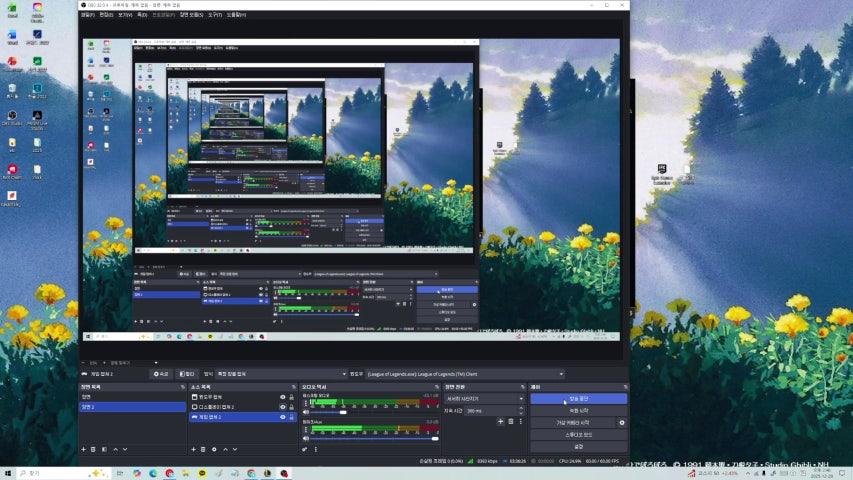Screen dimensions: 853x480
Task: Mute the desktop audio speaker icon
Action: (x=306, y=411)
